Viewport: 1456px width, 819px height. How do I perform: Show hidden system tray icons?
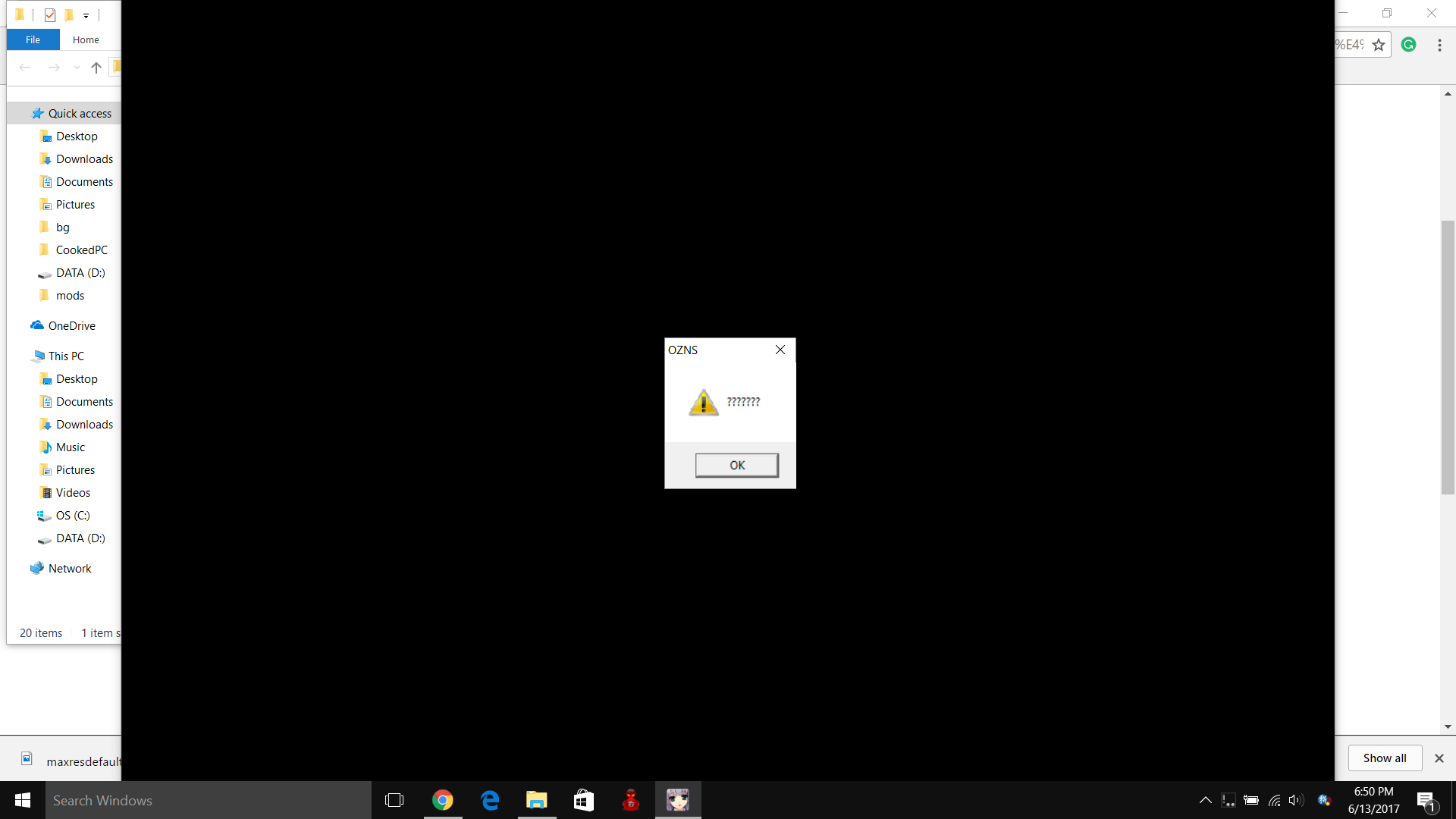coord(1205,800)
